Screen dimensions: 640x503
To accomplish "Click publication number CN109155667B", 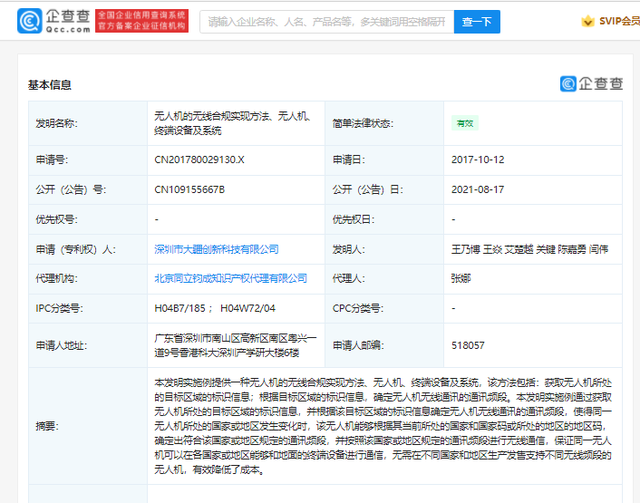I will point(190,189).
